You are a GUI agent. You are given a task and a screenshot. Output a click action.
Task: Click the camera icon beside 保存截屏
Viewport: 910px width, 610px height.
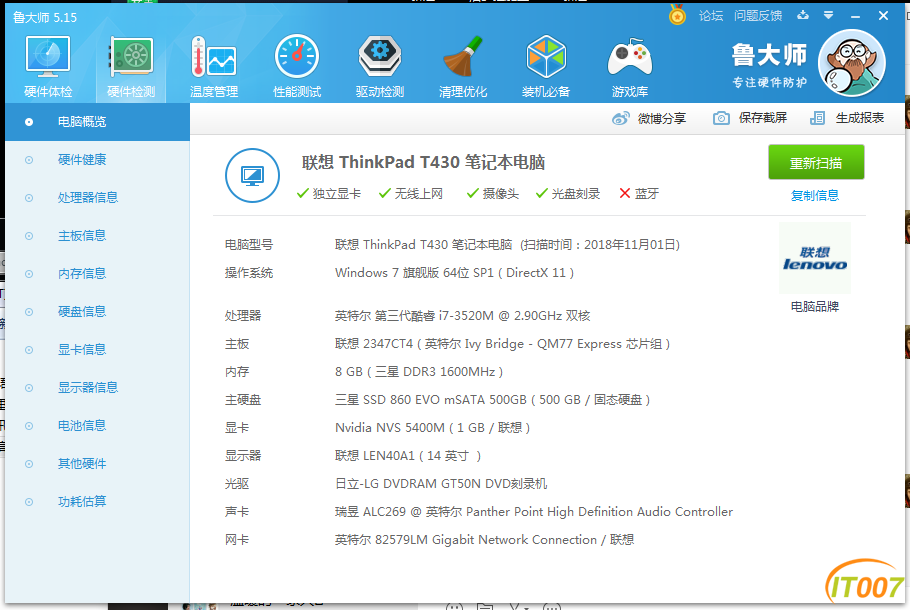pyautogui.click(x=721, y=118)
